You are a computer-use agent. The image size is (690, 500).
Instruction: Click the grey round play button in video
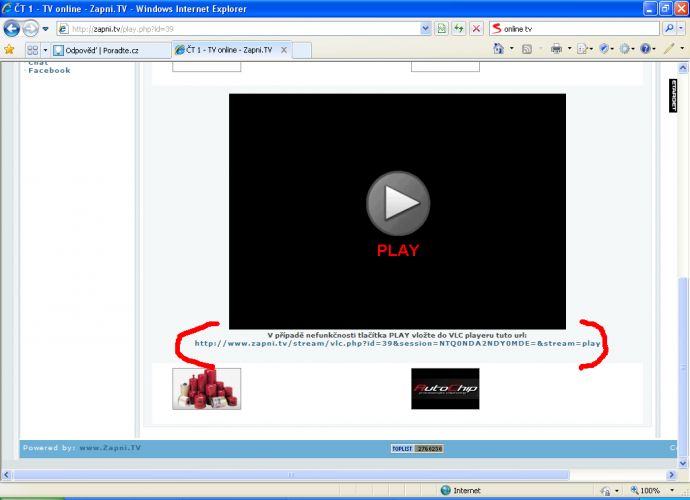coord(398,203)
